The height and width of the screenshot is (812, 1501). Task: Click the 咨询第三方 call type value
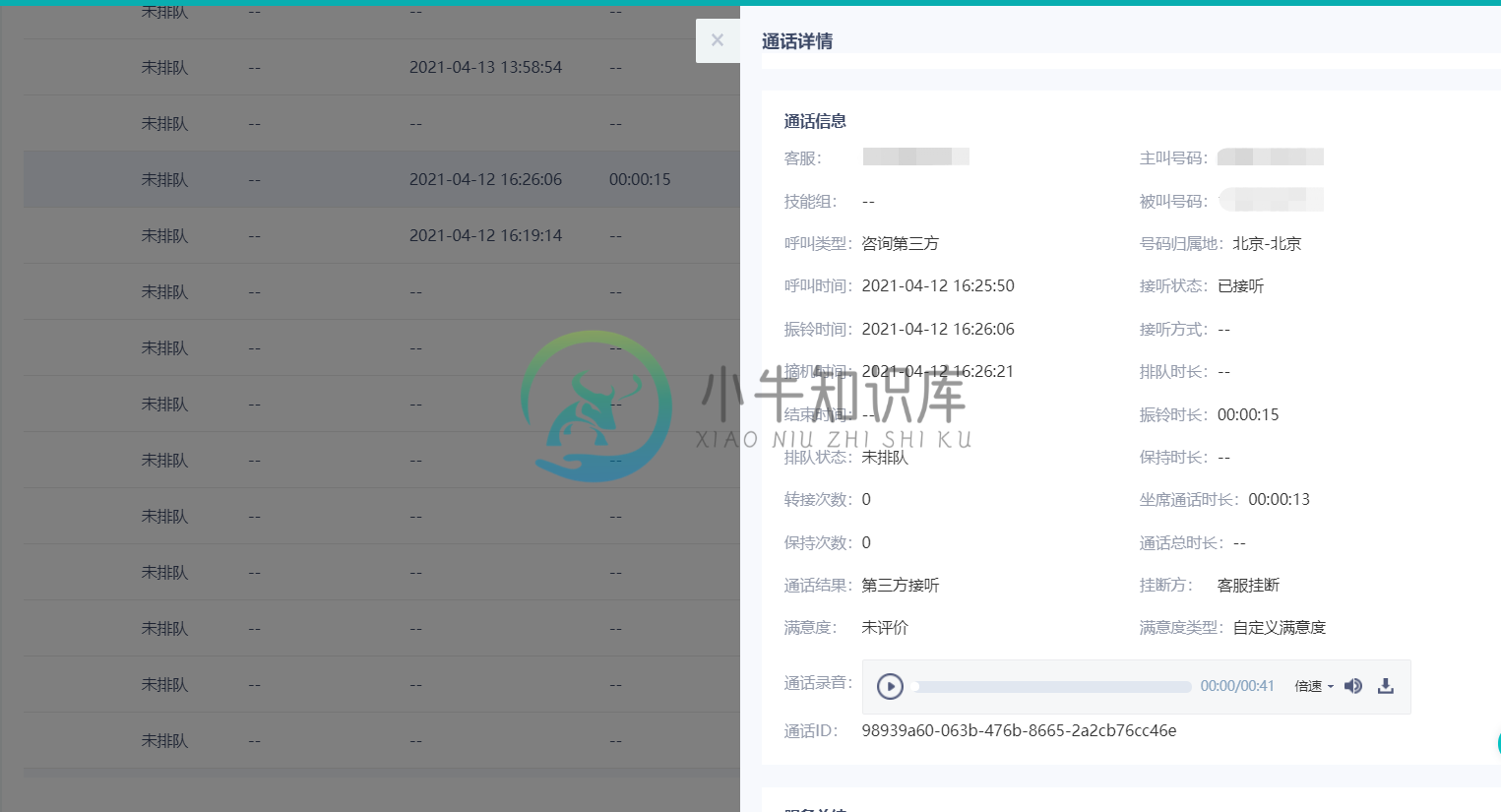pyautogui.click(x=901, y=243)
